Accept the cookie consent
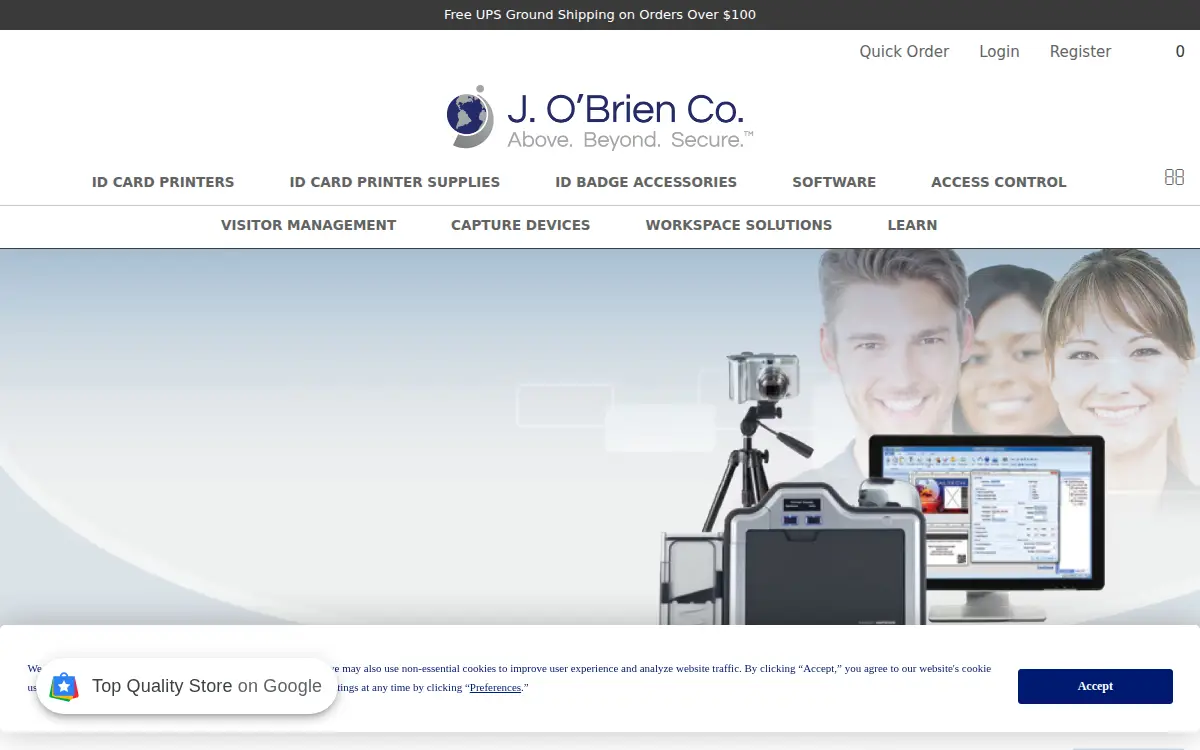The width and height of the screenshot is (1200, 750). click(x=1095, y=686)
